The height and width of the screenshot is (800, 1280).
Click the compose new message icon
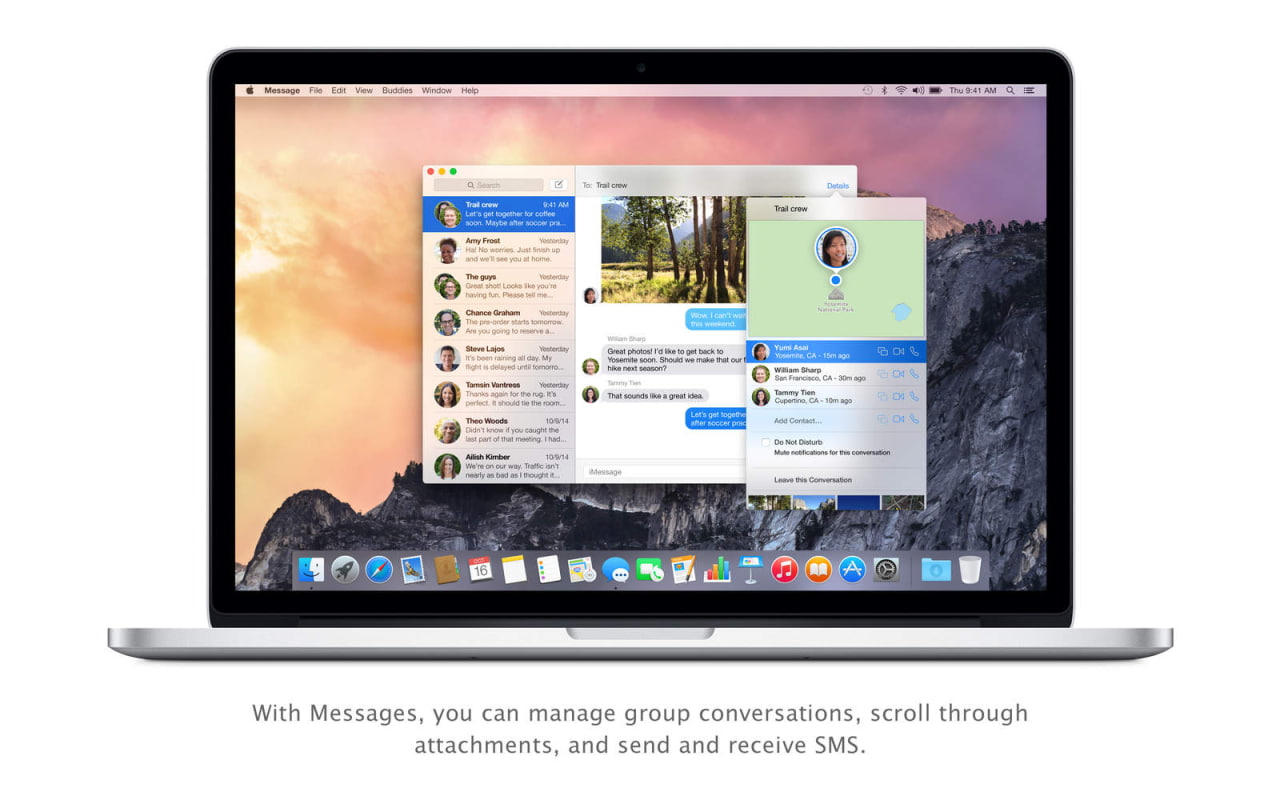click(559, 185)
